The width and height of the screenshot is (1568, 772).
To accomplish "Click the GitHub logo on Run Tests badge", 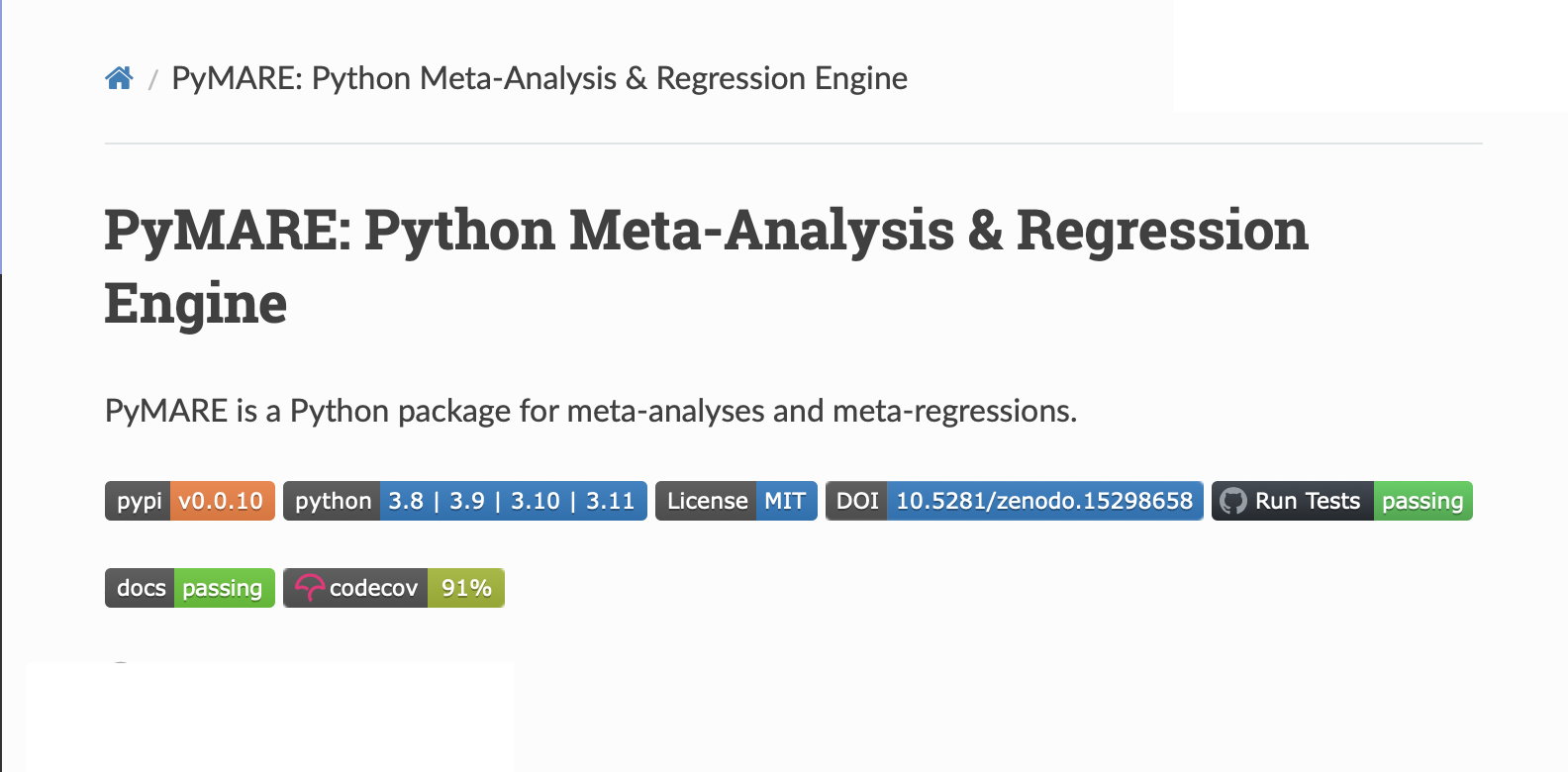I will point(1232,501).
